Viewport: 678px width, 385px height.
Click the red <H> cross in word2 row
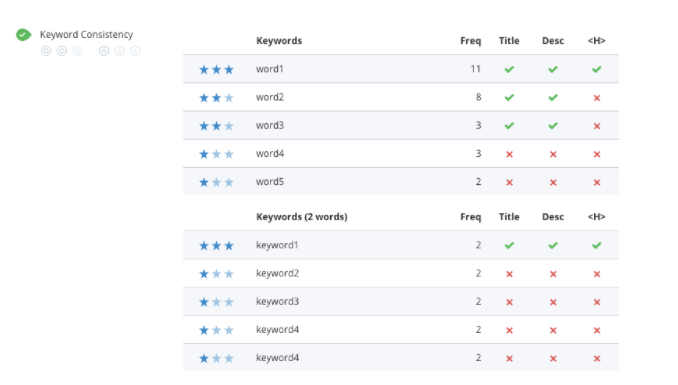pos(597,98)
